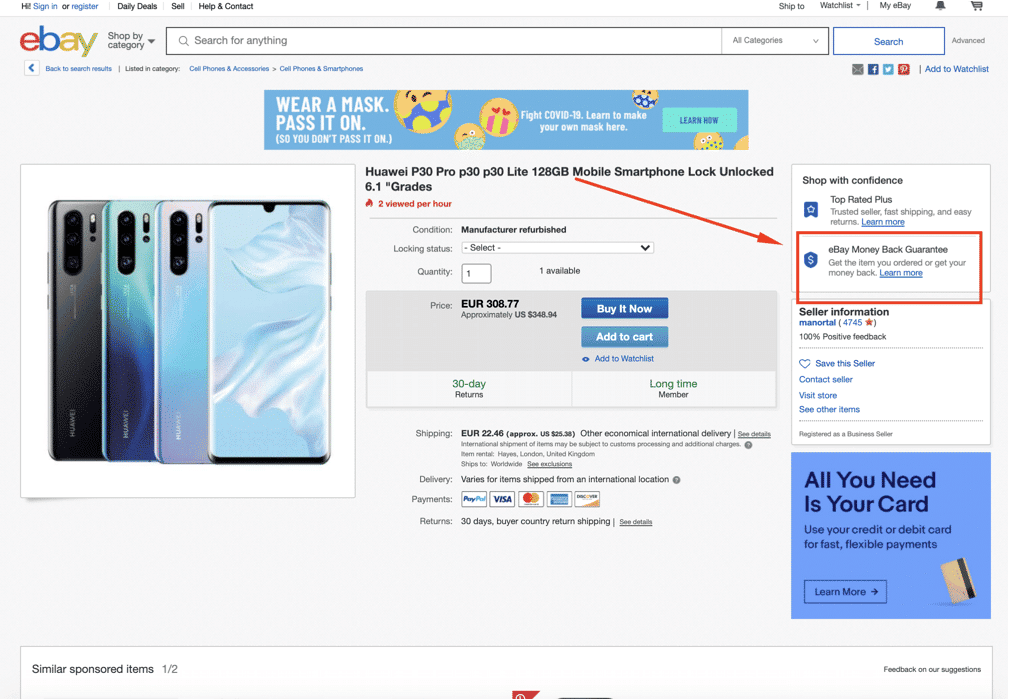
Task: Click the help icon next to customs charges note
Action: [x=748, y=445]
